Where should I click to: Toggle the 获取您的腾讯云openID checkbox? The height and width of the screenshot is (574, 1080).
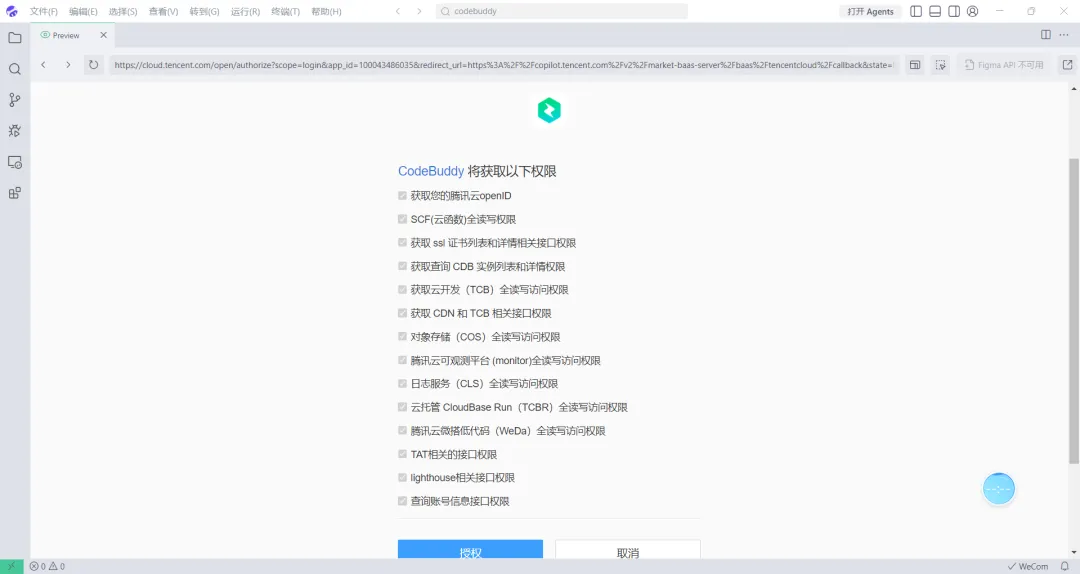click(402, 196)
